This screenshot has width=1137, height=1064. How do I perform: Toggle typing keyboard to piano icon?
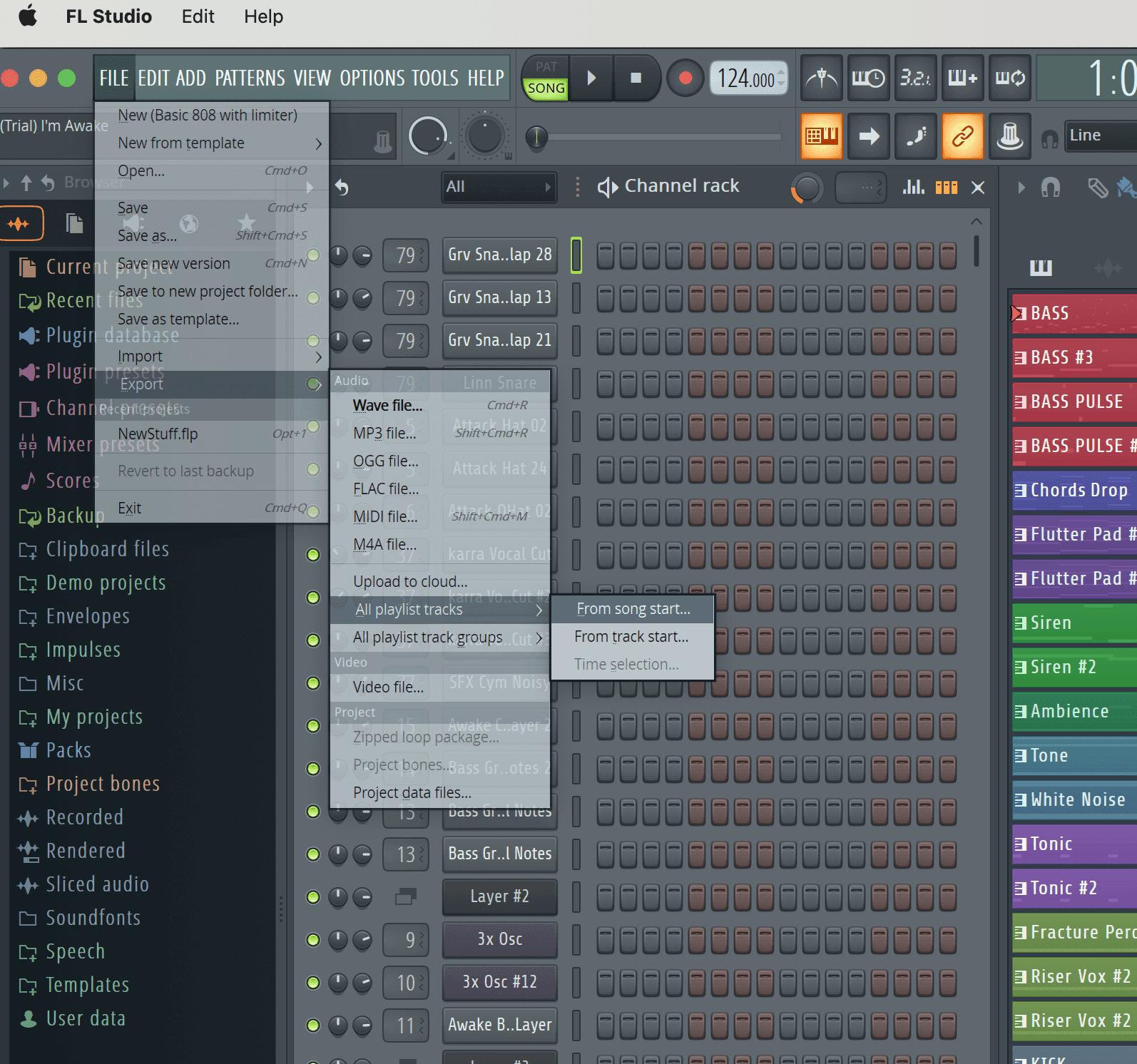822,135
